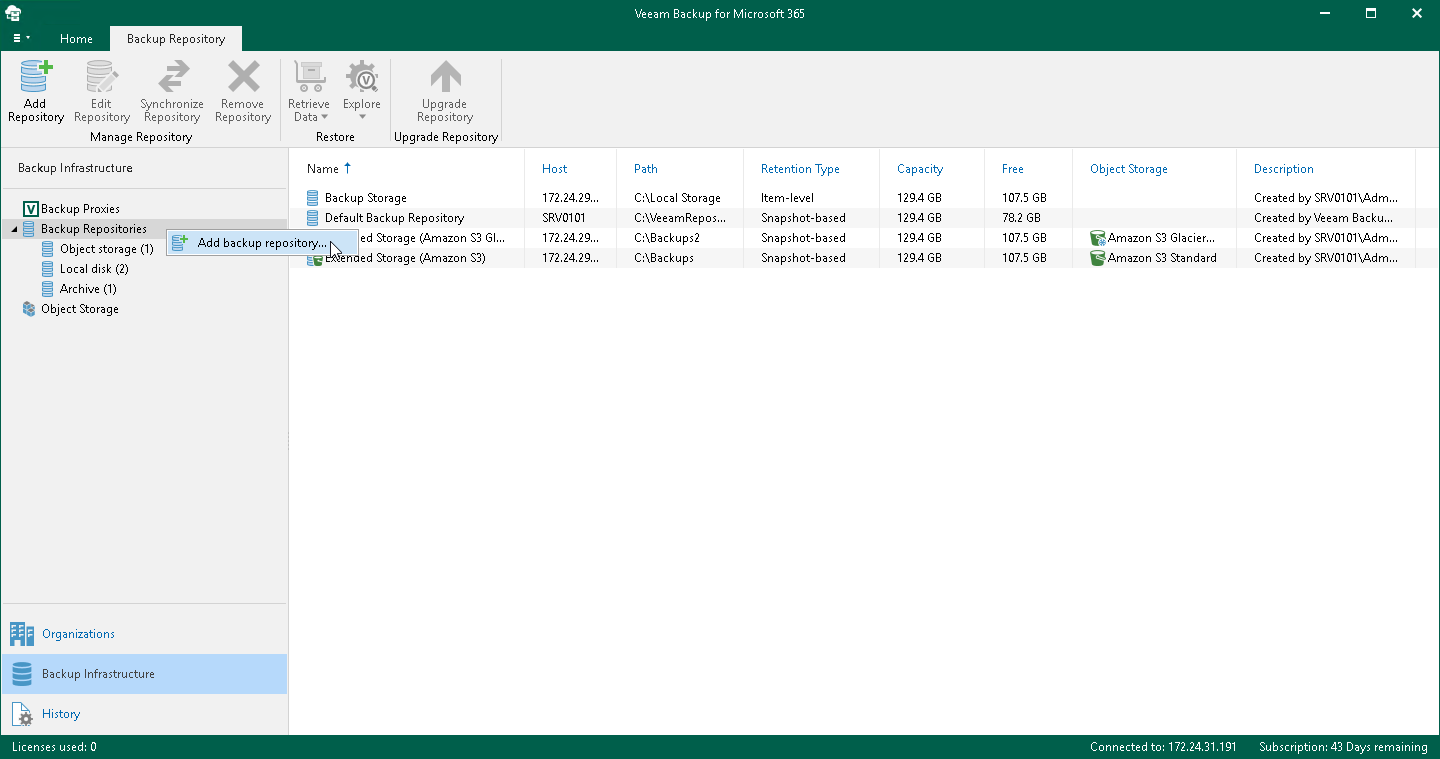
Task: Collapse the Backup Repositories tree node
Action: click(14, 229)
